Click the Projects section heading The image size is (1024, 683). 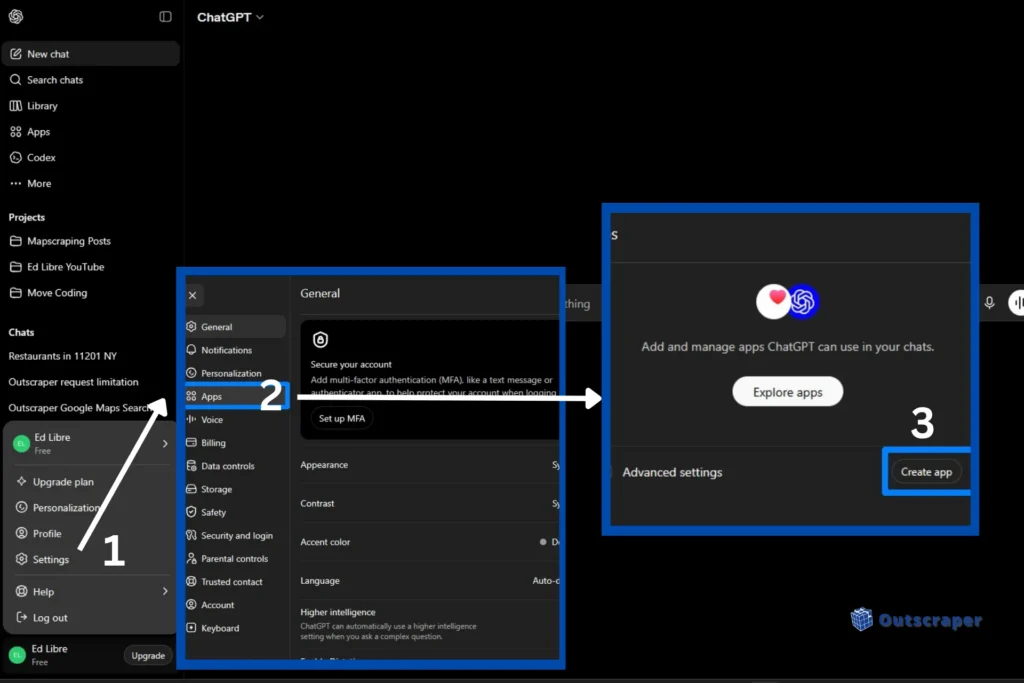point(27,217)
